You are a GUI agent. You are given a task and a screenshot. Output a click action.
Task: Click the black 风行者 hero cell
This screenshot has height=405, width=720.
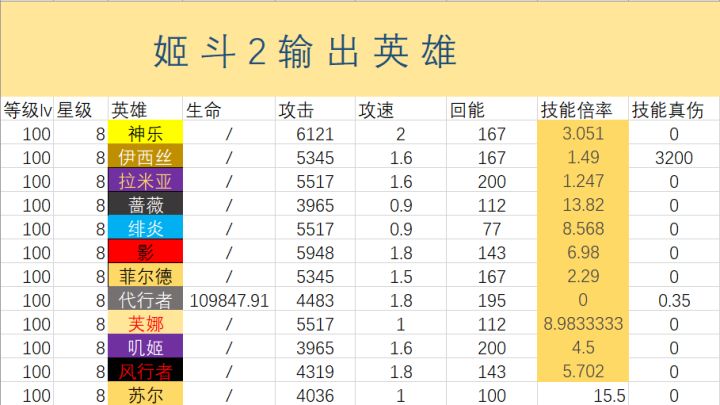click(x=145, y=371)
